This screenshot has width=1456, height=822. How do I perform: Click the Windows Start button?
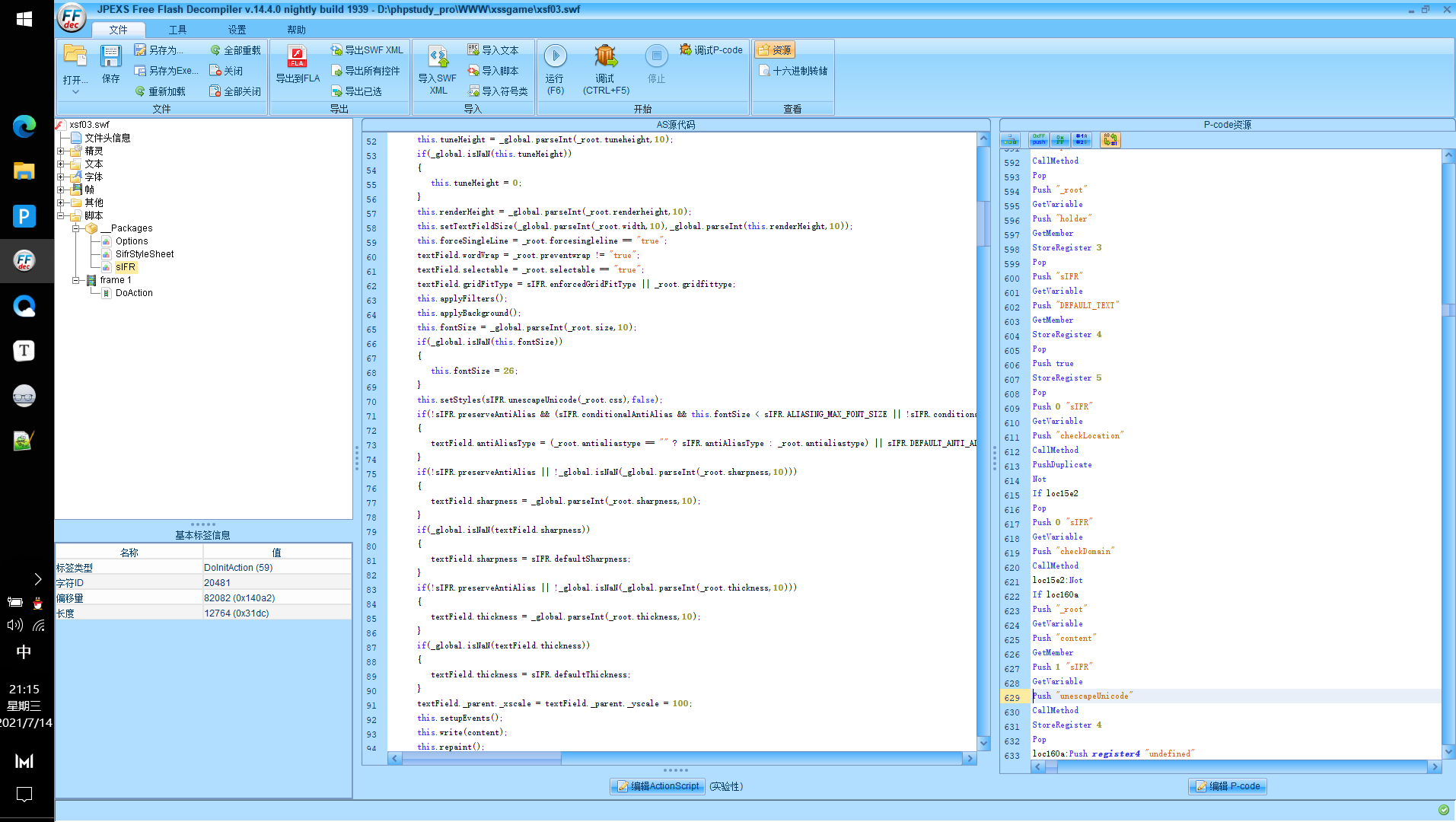coord(24,19)
